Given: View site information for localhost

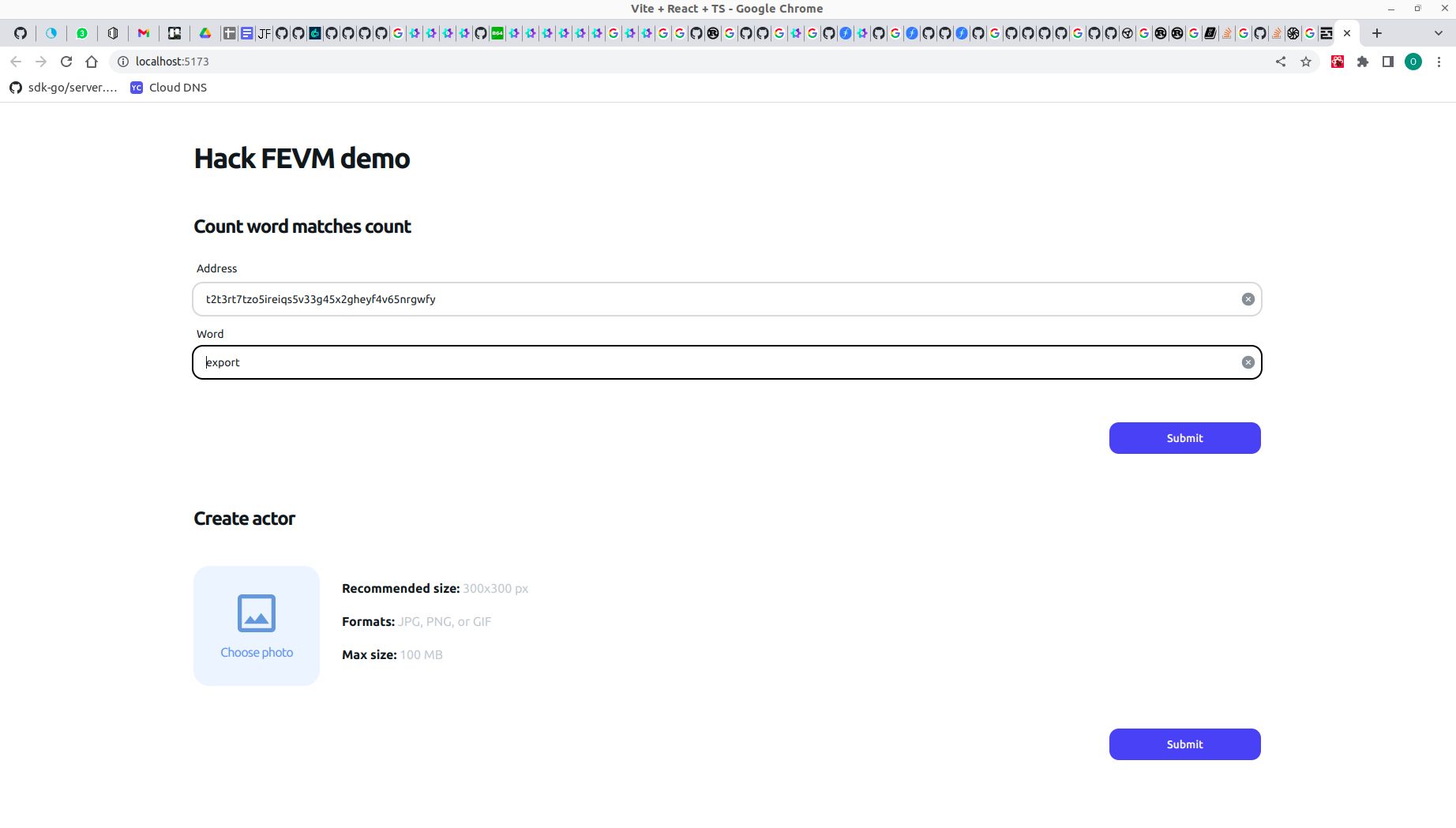Looking at the screenshot, I should [x=123, y=62].
